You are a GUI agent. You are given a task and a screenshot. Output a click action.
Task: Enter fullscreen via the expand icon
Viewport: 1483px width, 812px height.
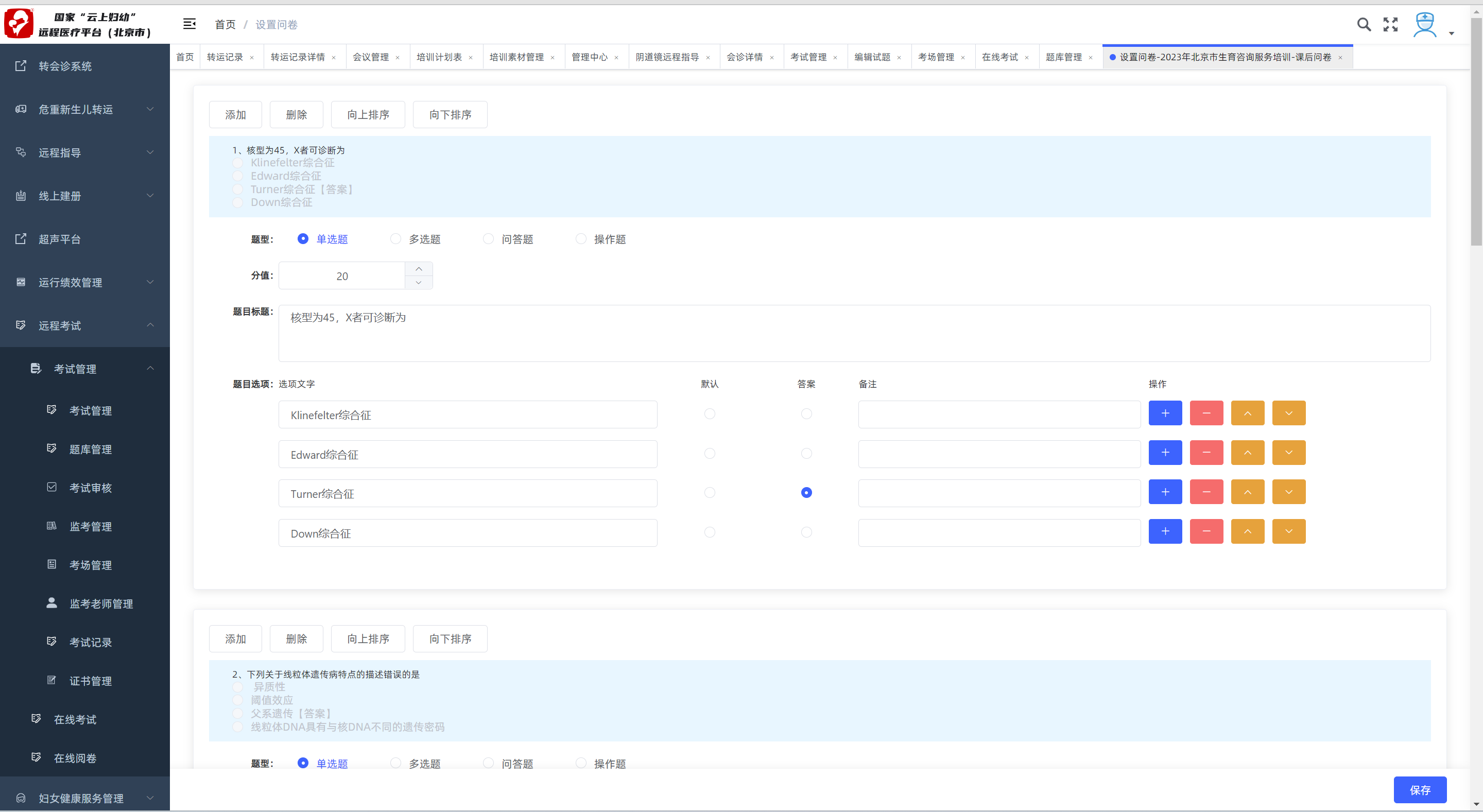[x=1390, y=24]
